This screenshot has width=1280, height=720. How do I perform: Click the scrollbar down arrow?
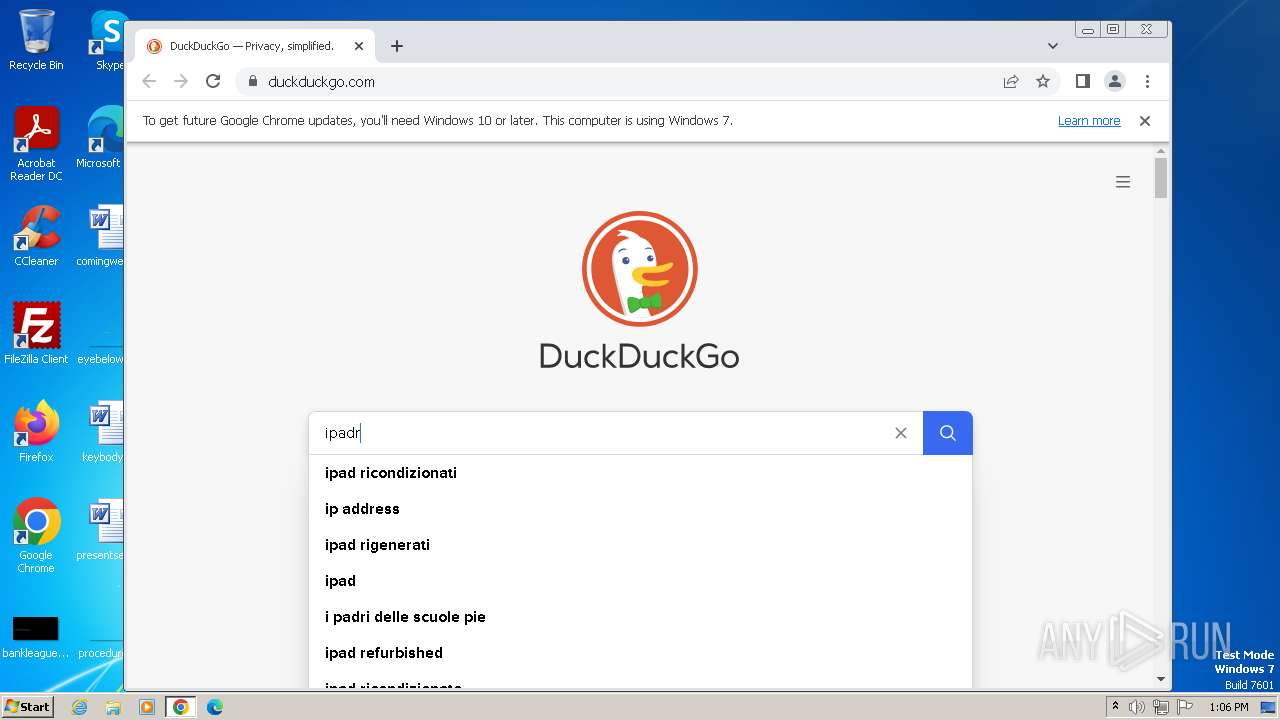[x=1161, y=679]
